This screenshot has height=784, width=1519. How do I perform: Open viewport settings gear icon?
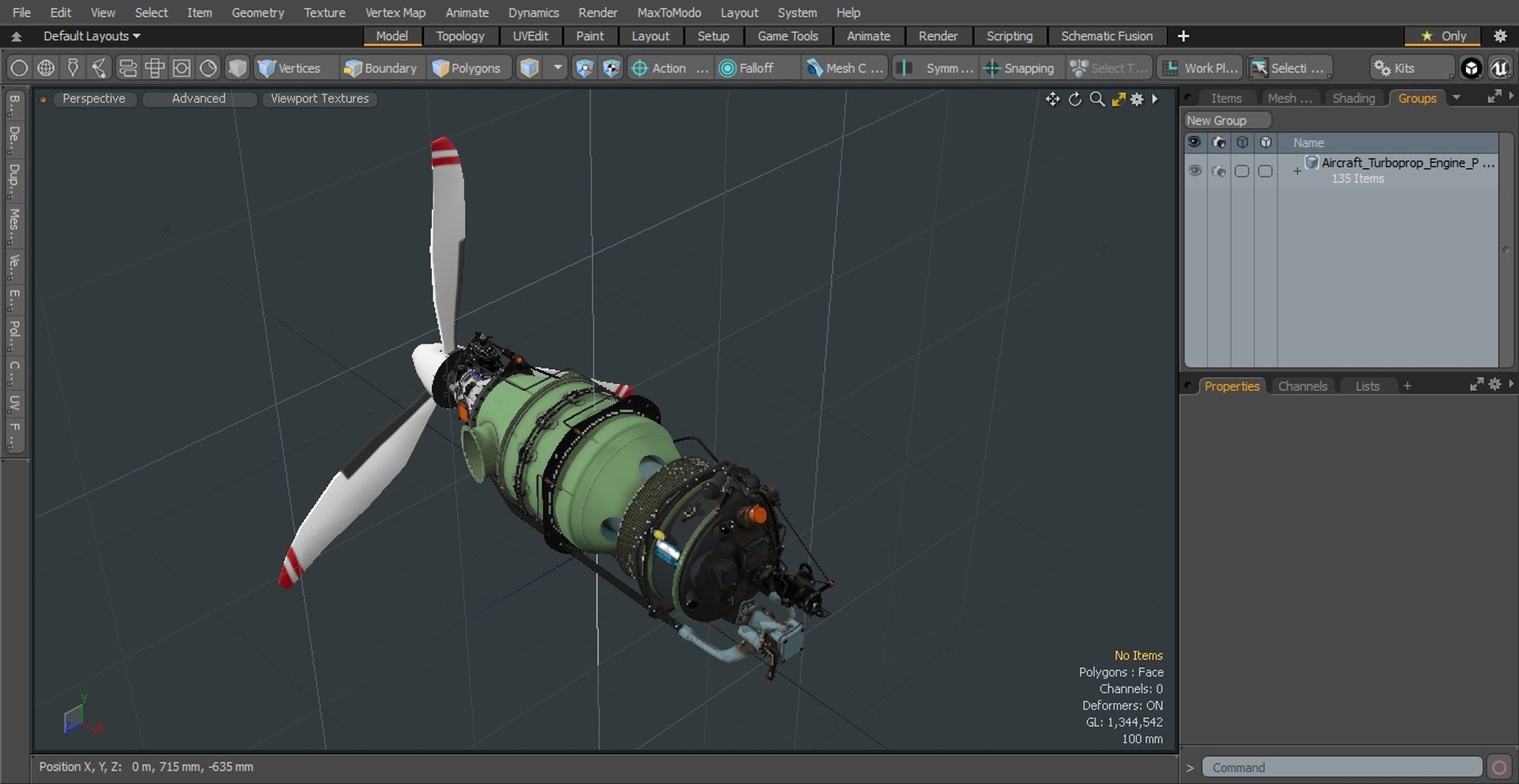click(x=1137, y=99)
